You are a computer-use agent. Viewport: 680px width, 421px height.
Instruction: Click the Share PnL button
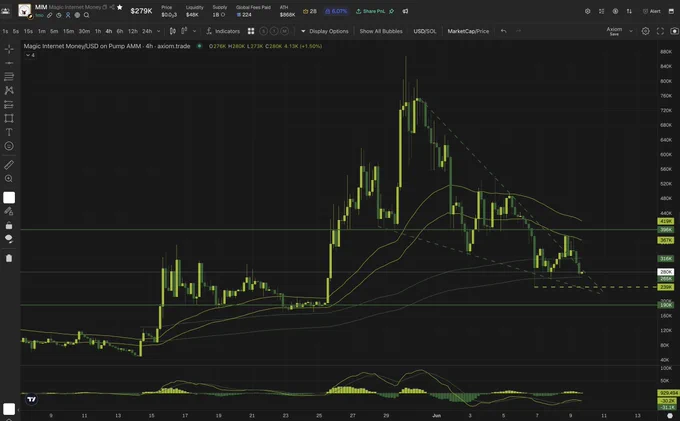click(370, 11)
